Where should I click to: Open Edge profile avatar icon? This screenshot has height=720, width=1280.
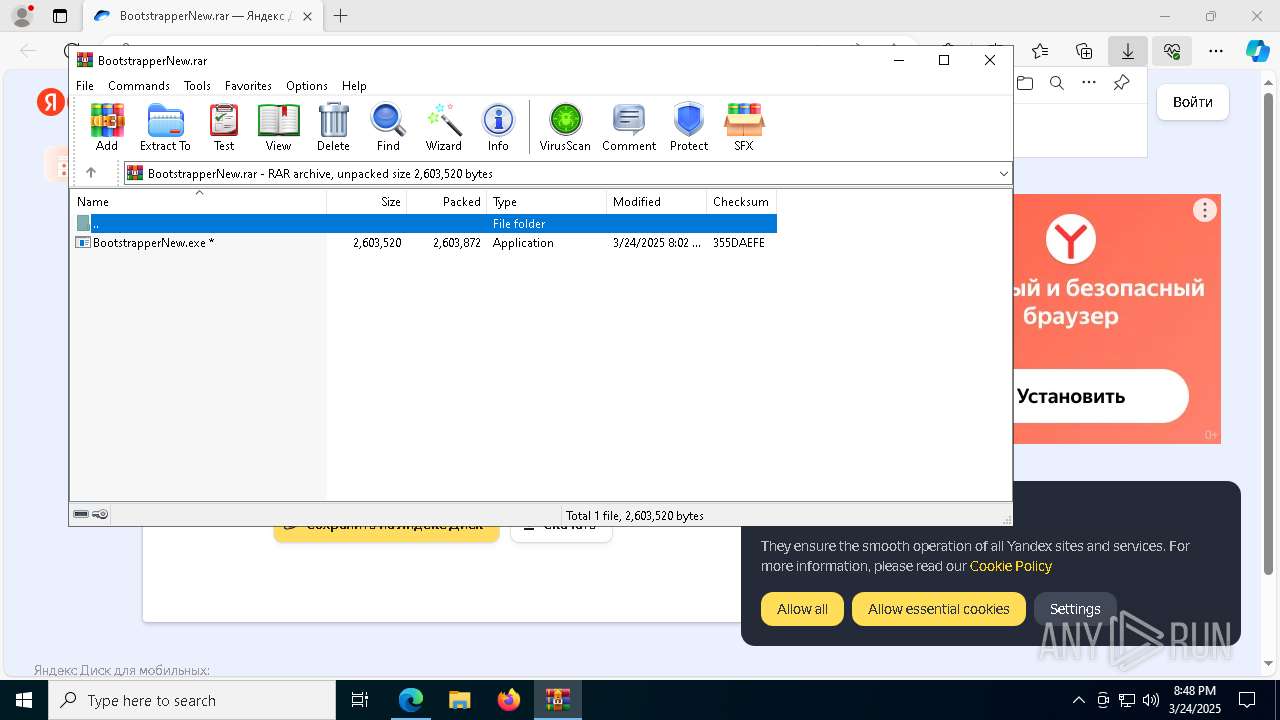[22, 16]
